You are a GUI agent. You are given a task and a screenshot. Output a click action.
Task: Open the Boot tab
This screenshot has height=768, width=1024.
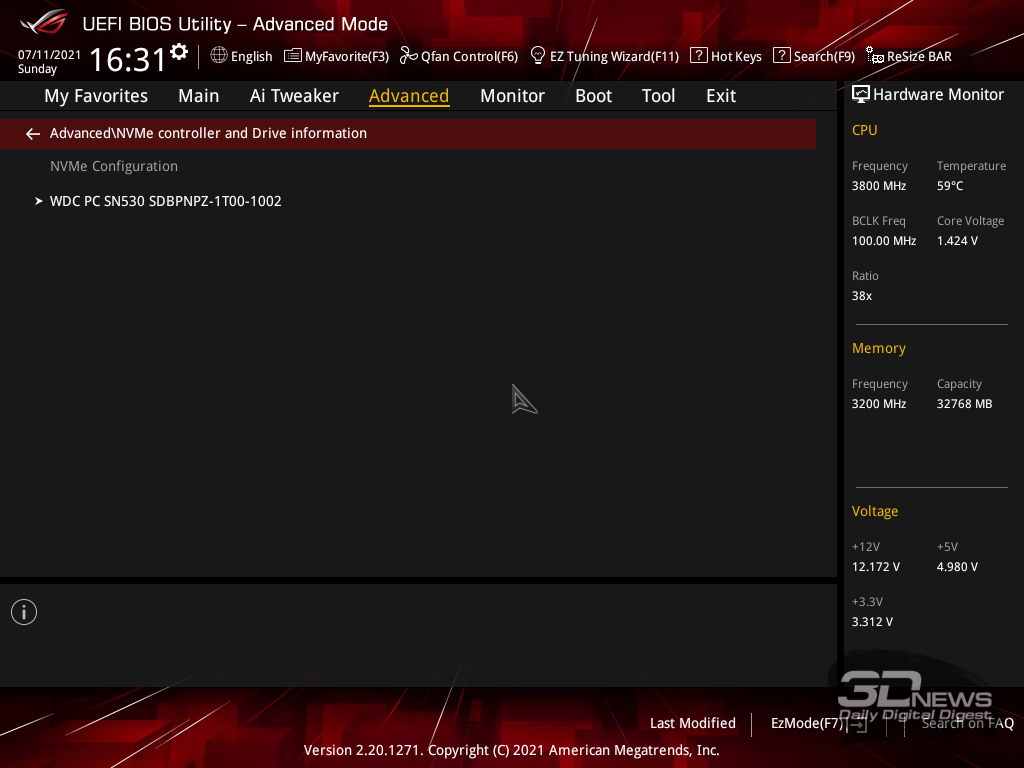click(593, 96)
